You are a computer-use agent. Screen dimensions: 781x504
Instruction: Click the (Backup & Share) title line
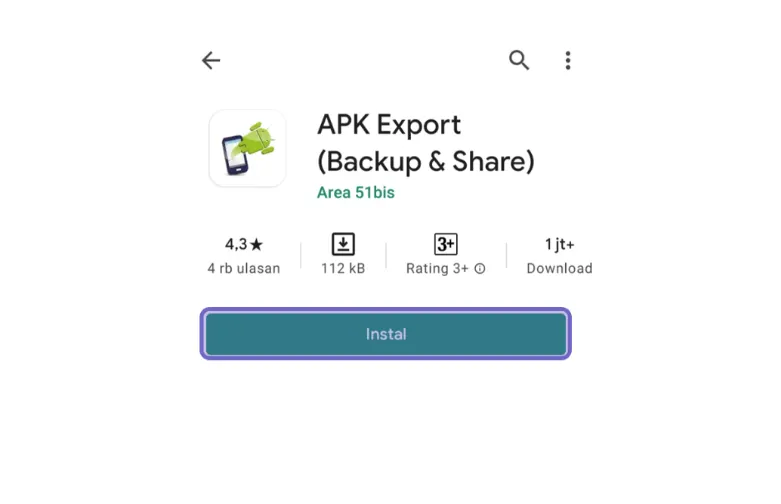click(426, 161)
